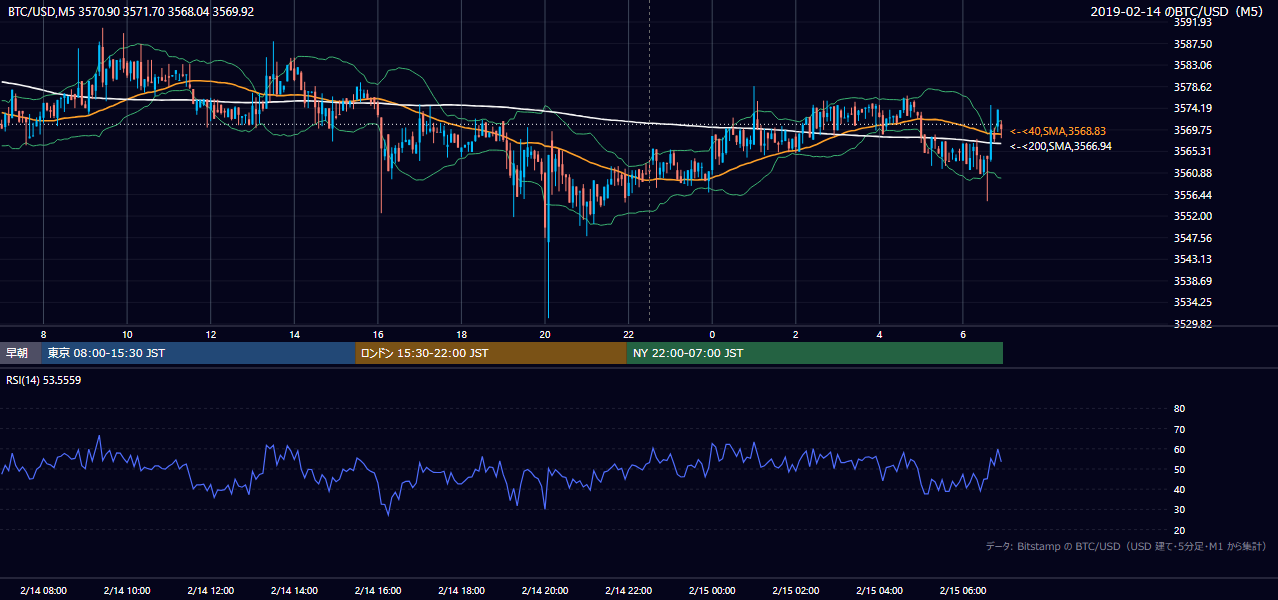Click the 2/15 04:00 time axis label
This screenshot has width=1278, height=600.
[x=879, y=591]
